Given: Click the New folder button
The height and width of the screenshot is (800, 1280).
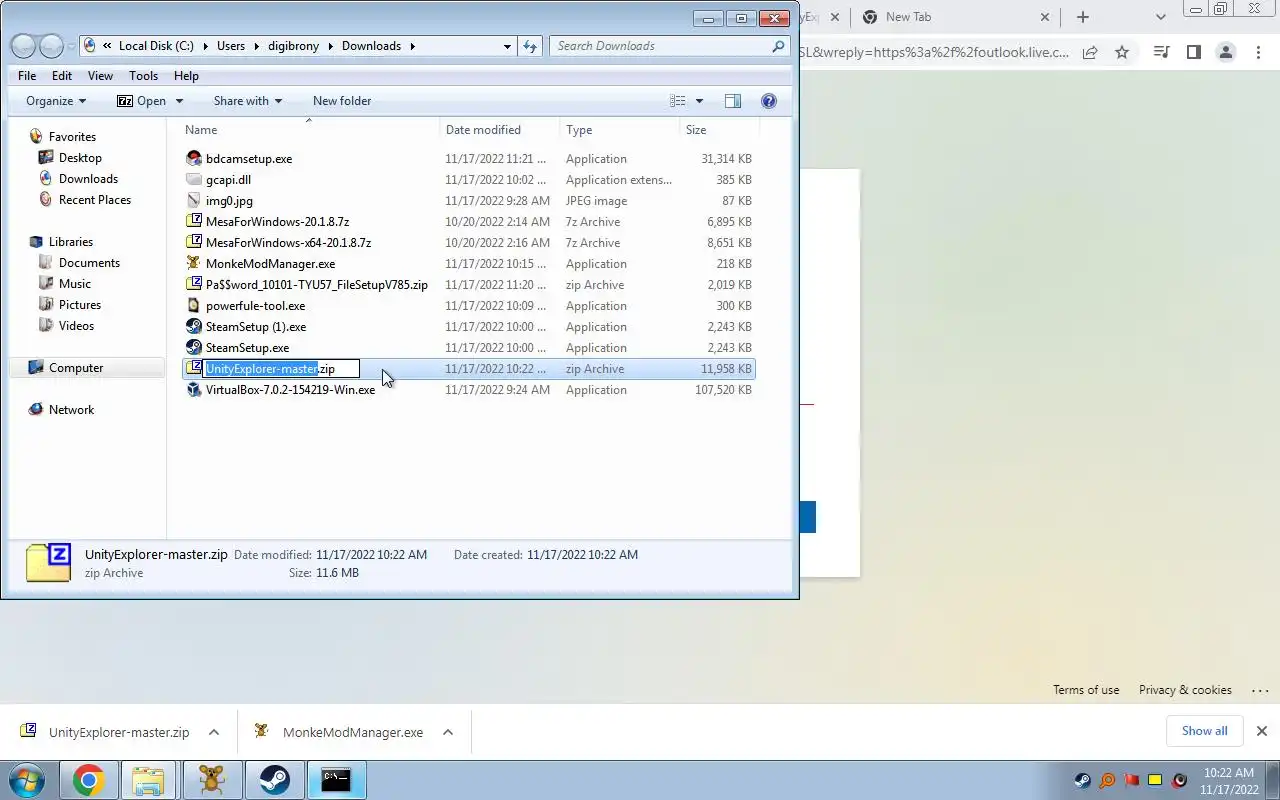Looking at the screenshot, I should pyautogui.click(x=342, y=101).
